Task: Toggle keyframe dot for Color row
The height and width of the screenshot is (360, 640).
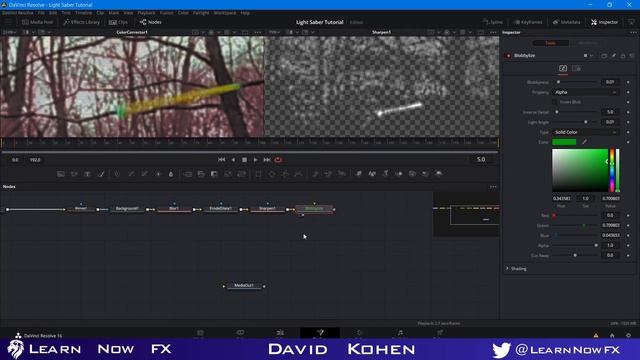Action: [628, 142]
